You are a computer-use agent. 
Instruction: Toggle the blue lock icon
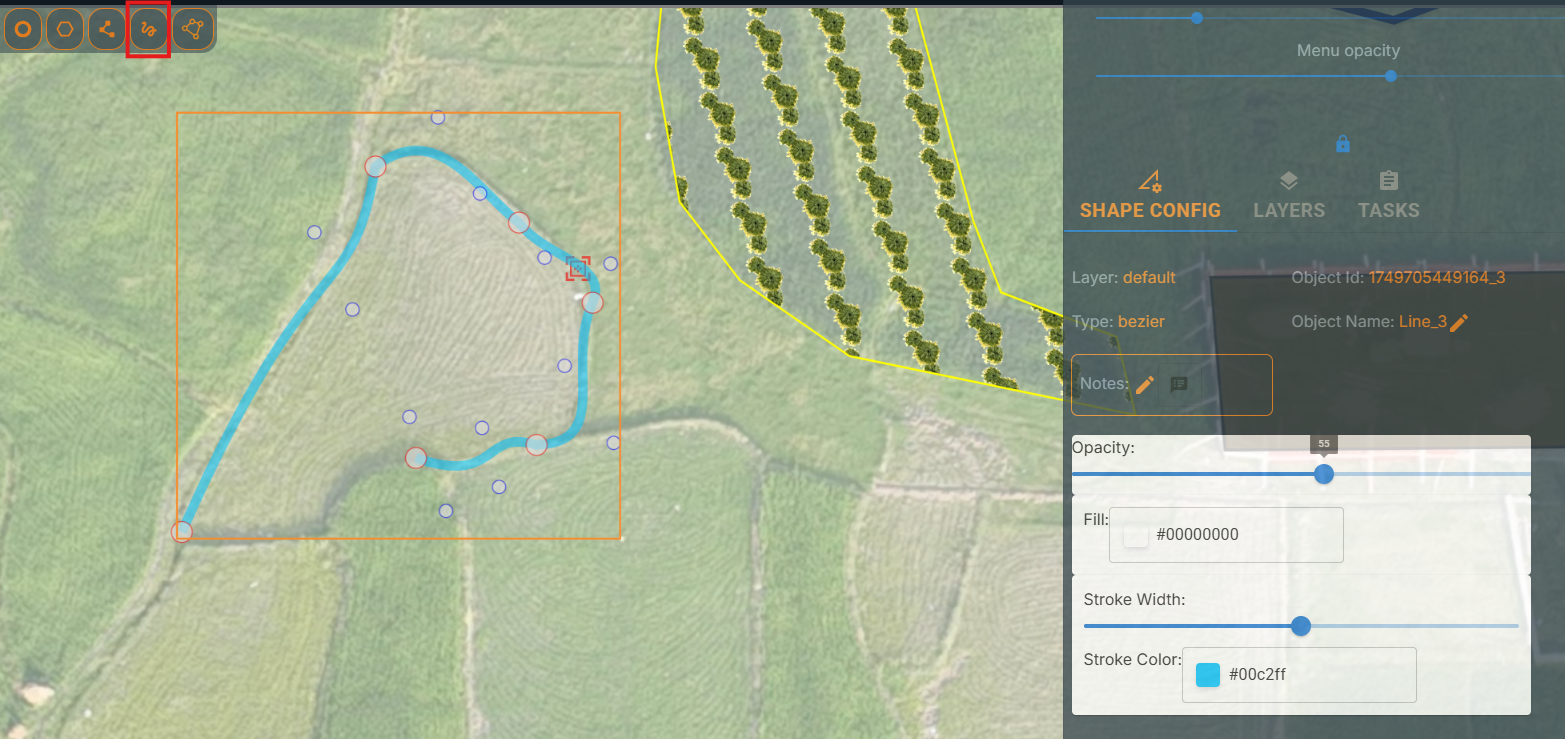(x=1343, y=145)
